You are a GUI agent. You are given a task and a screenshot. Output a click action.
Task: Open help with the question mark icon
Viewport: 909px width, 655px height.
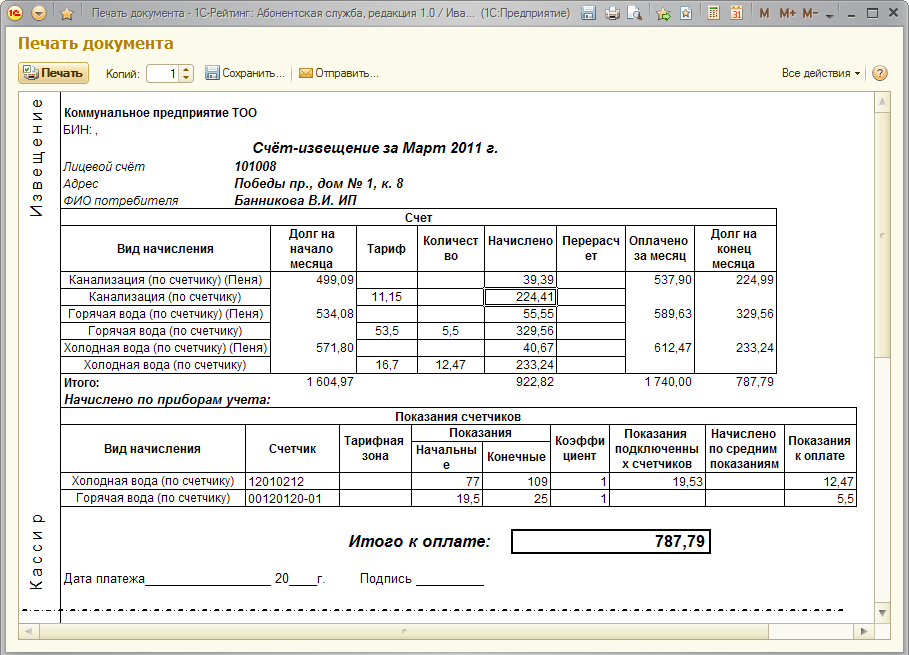(x=880, y=73)
